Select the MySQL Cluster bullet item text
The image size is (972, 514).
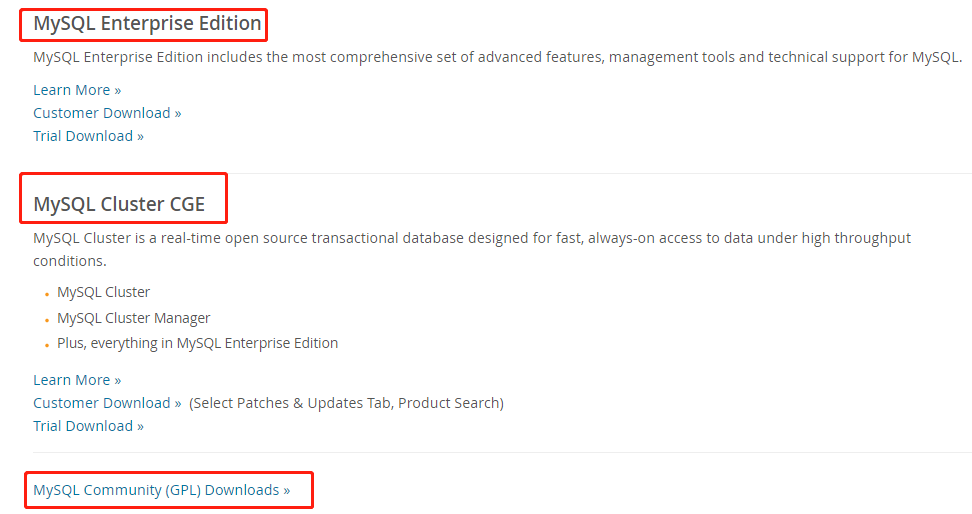tap(103, 293)
